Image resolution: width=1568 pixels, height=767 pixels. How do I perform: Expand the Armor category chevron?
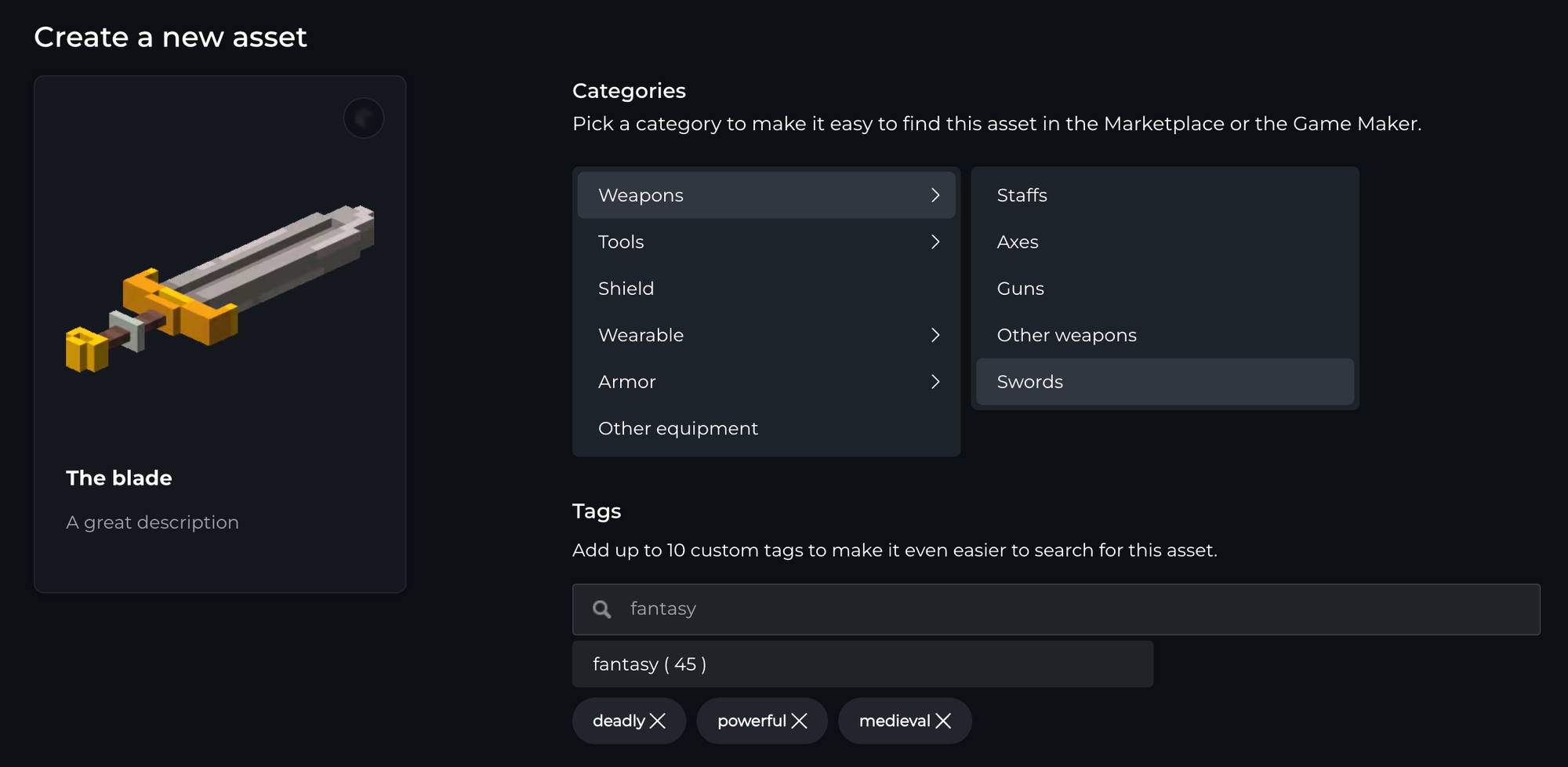pos(935,382)
